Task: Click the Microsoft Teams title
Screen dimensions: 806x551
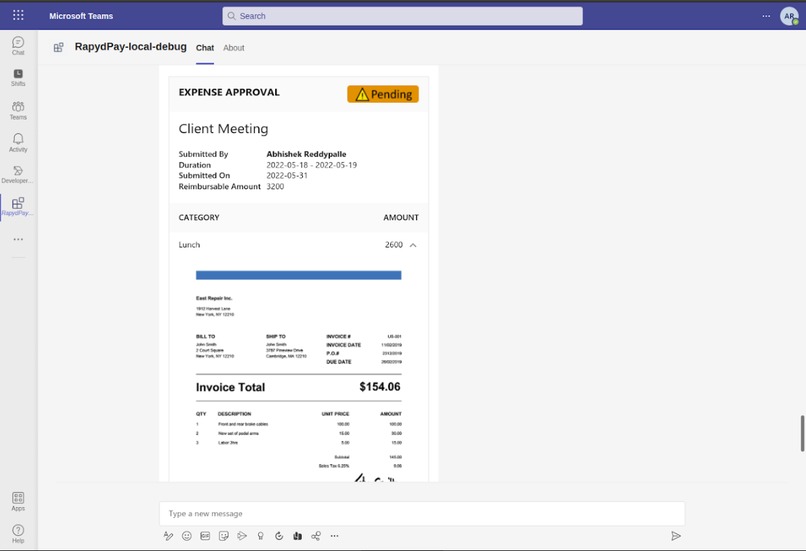Action: 81,16
